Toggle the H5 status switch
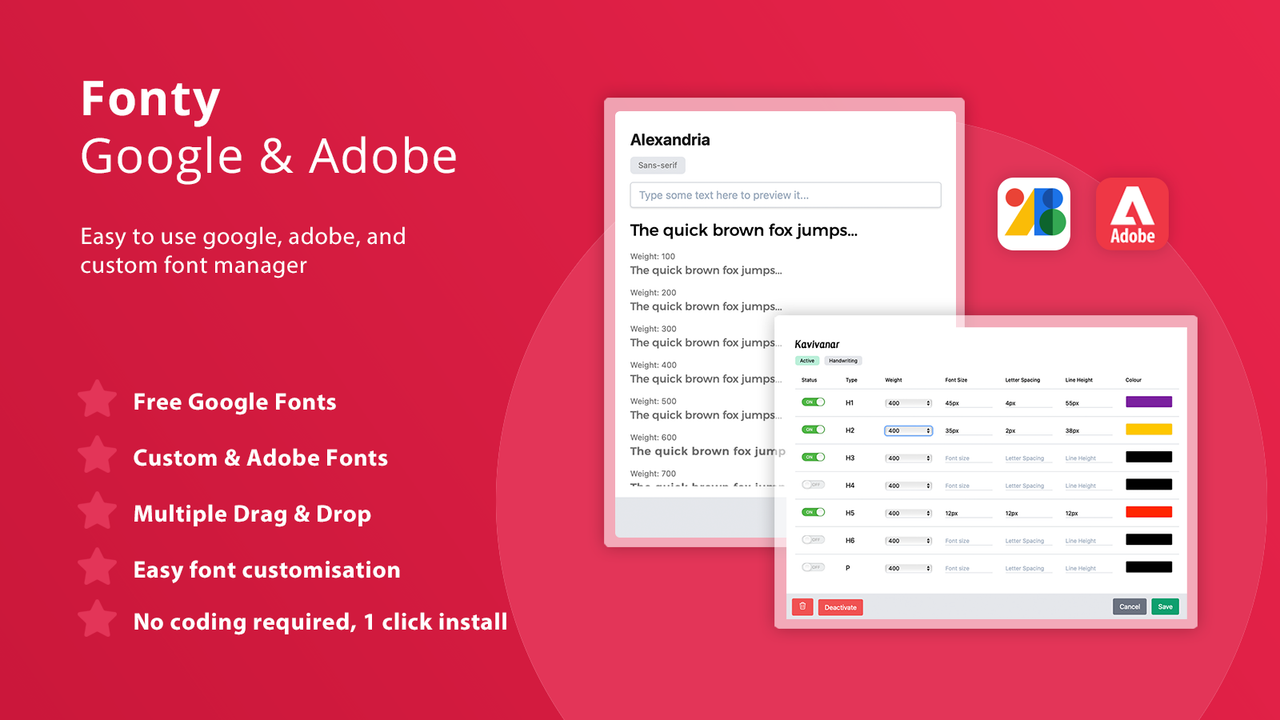Screen dimensions: 1280x720 [x=813, y=512]
